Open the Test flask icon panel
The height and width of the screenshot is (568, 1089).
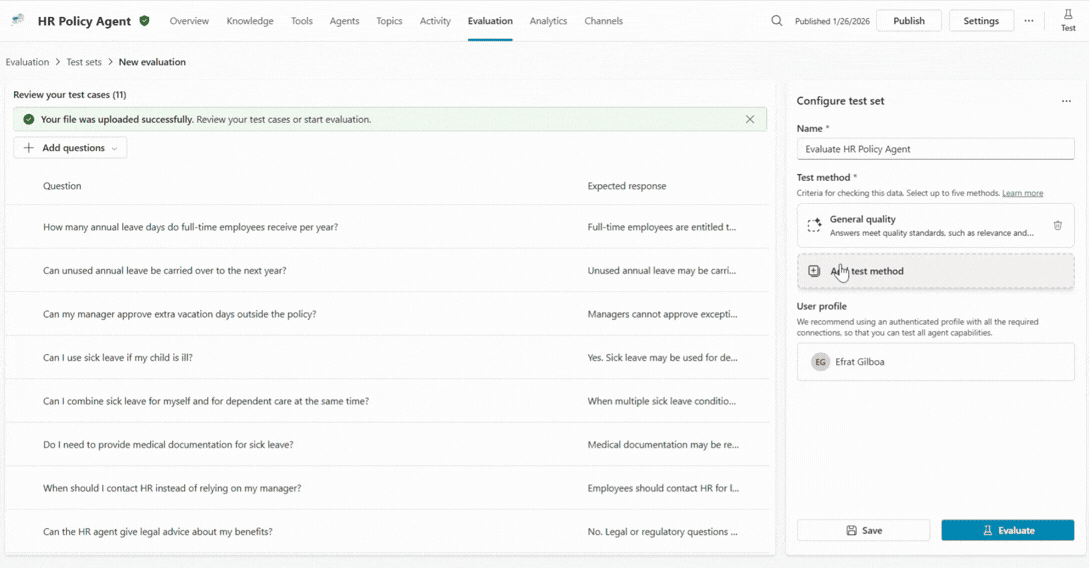point(1068,20)
